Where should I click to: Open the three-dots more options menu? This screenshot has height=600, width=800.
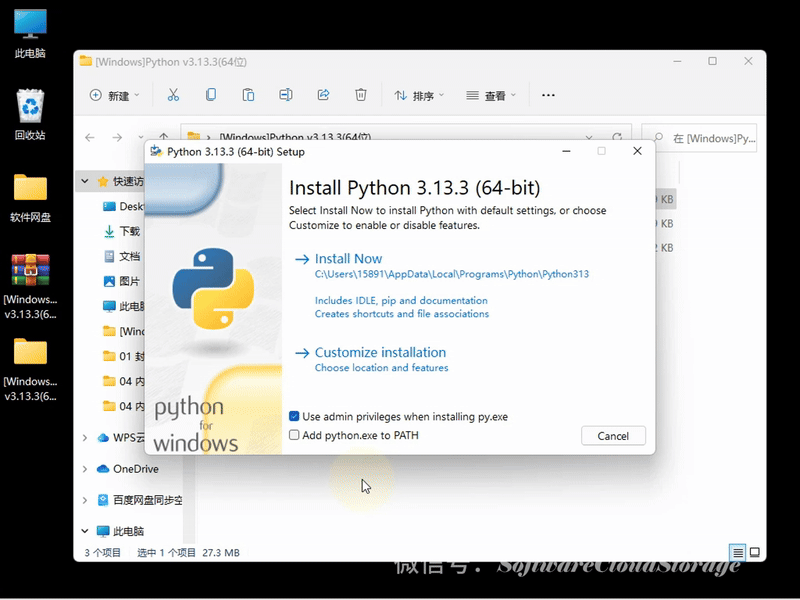tap(548, 96)
